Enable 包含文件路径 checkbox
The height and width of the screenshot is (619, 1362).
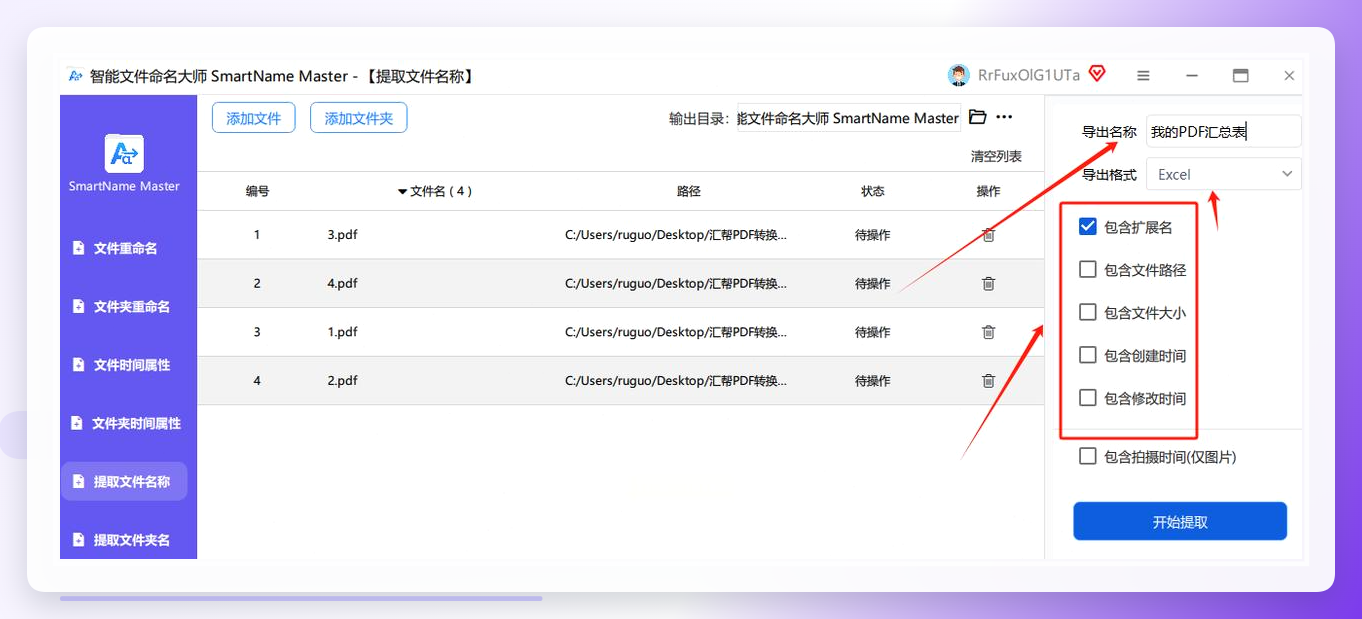[1088, 269]
